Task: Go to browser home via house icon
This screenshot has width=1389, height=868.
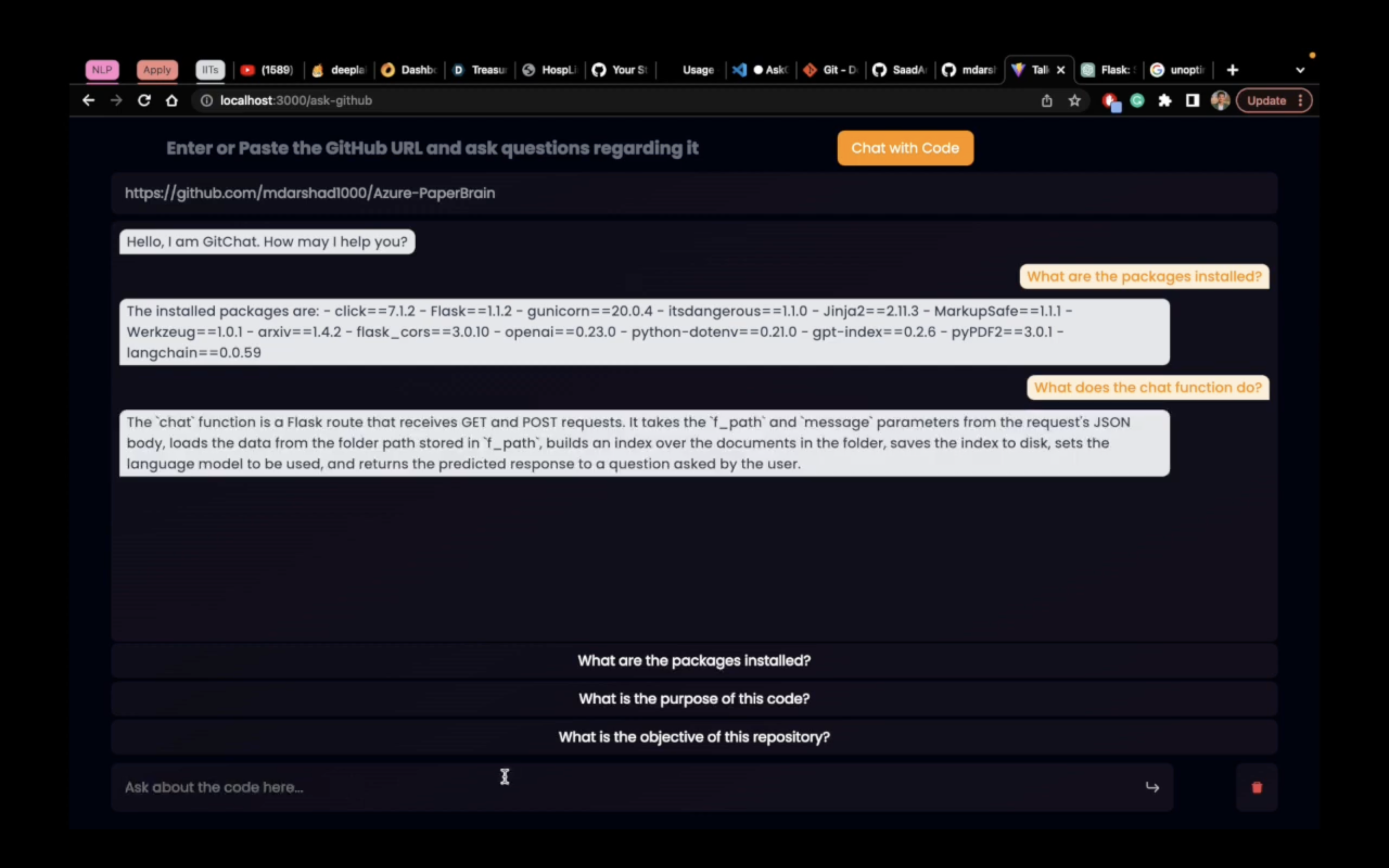Action: [172, 100]
